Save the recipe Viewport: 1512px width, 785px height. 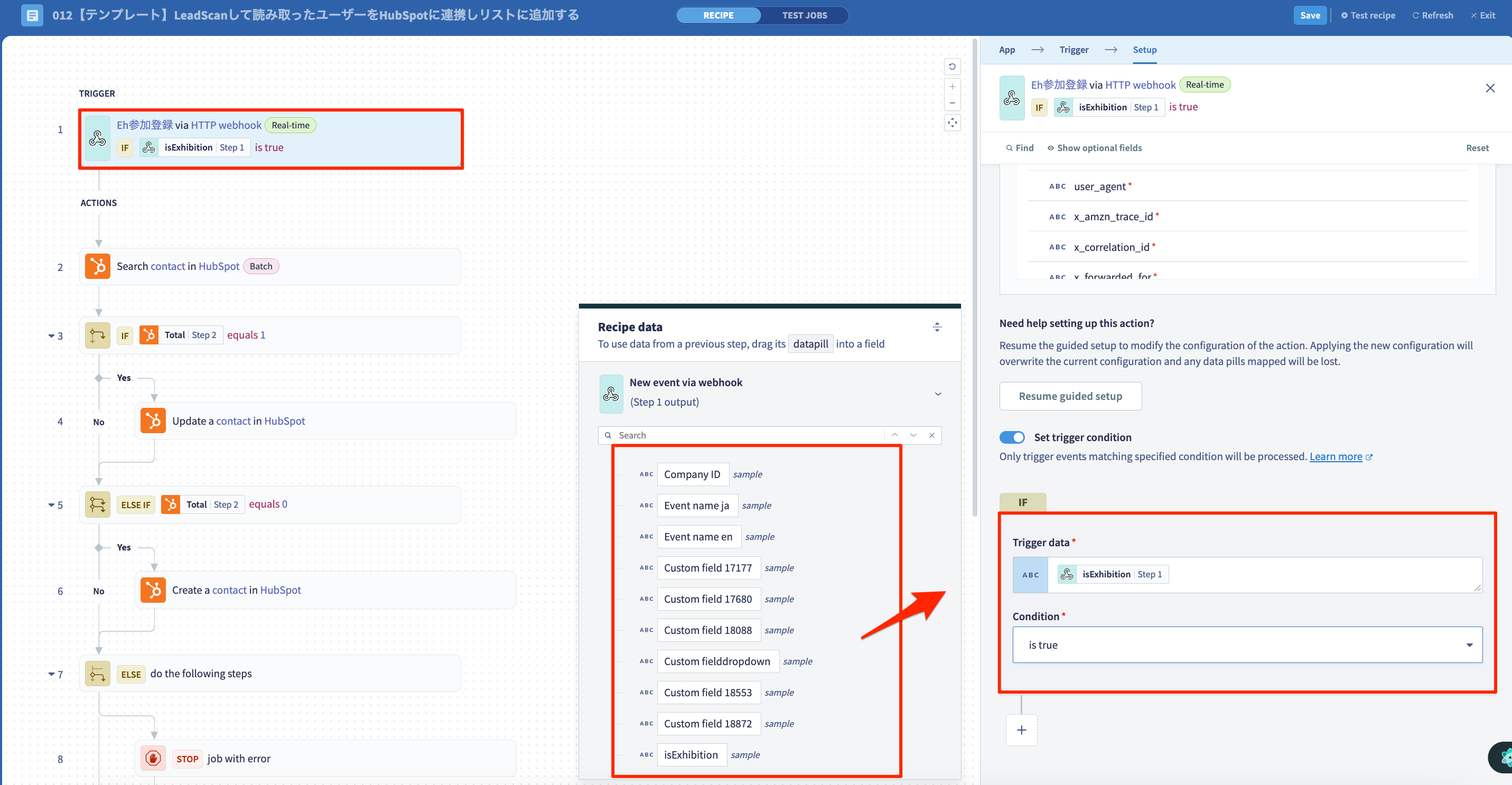pyautogui.click(x=1310, y=15)
